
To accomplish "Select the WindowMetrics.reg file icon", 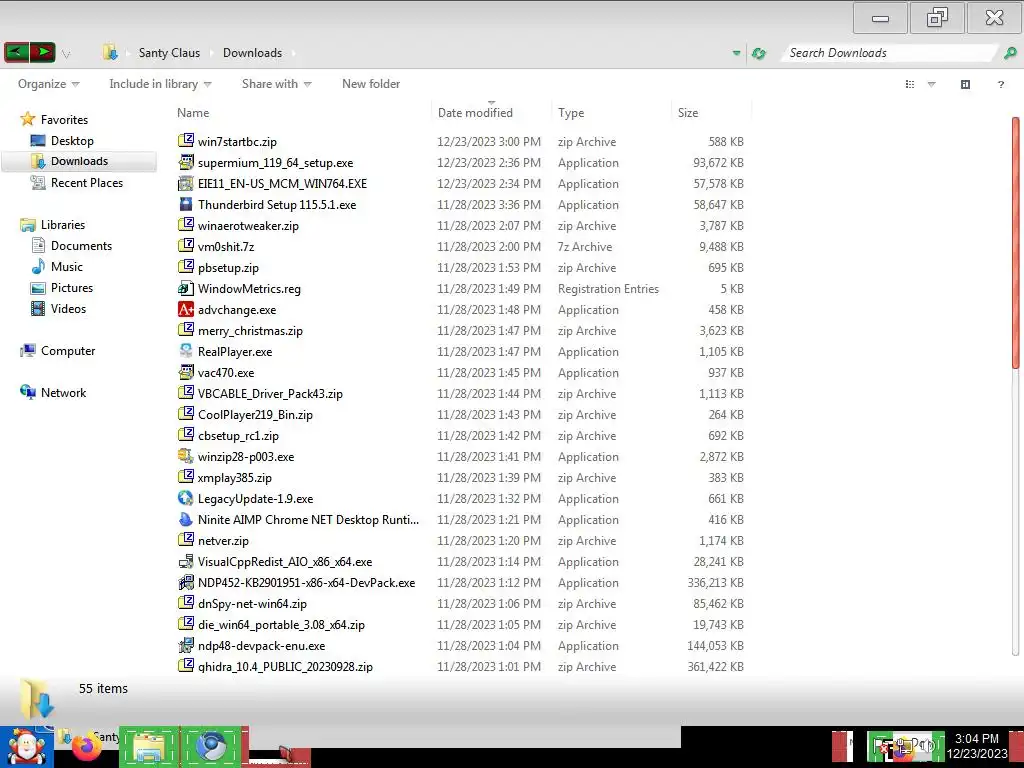I will click(186, 288).
